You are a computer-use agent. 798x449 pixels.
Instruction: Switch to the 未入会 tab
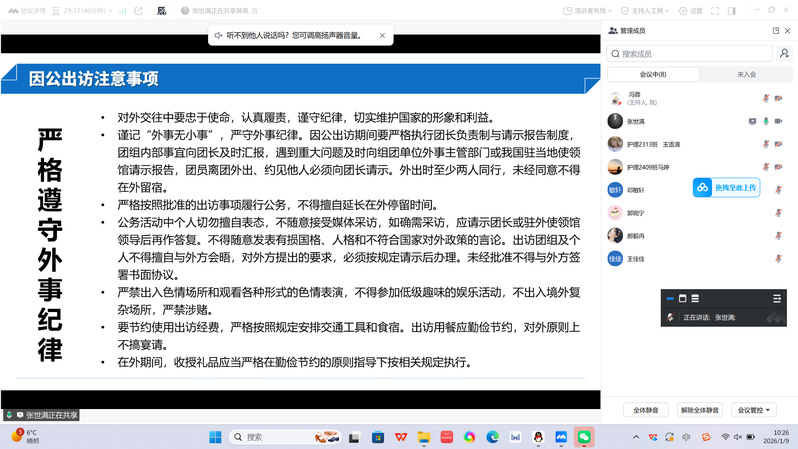746,74
